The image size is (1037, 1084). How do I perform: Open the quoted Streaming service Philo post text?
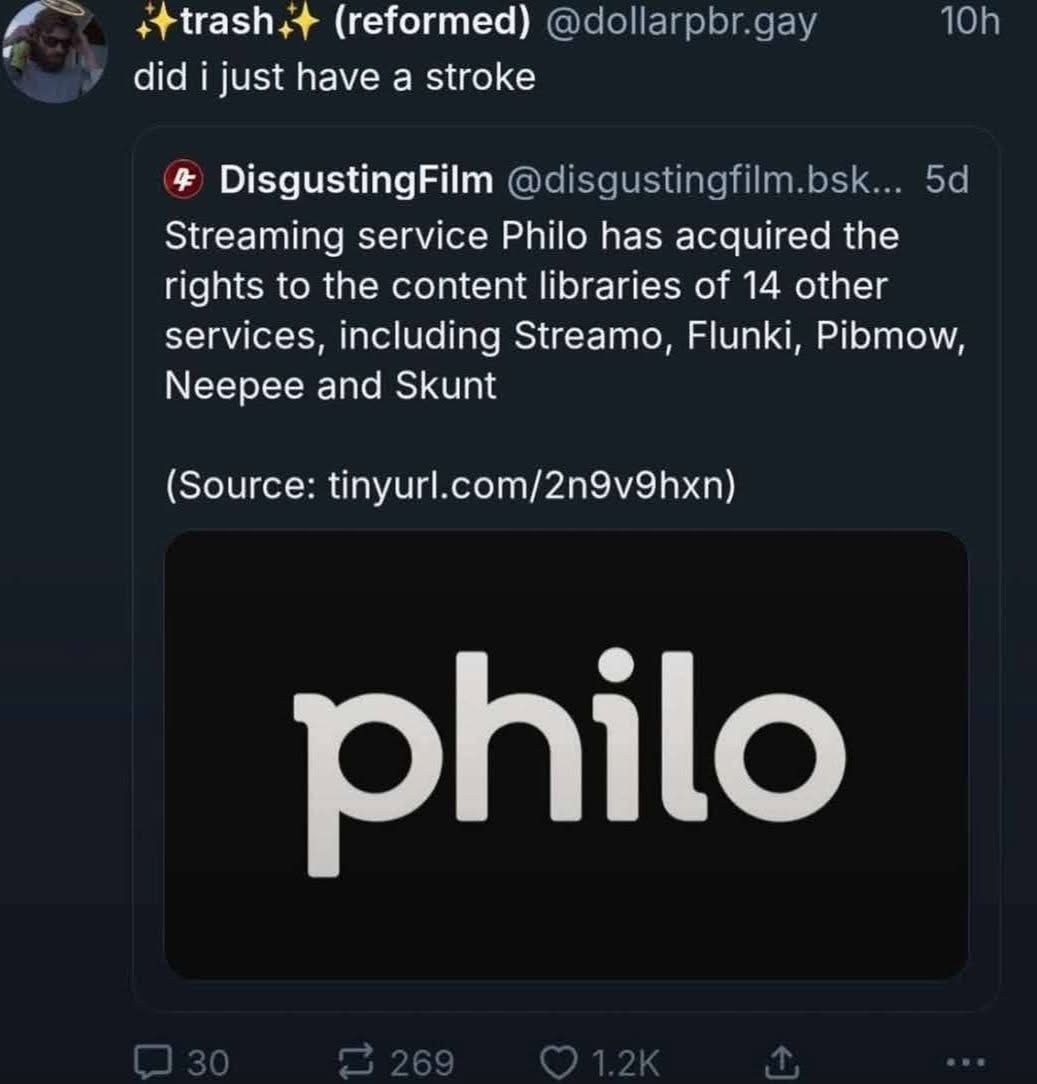coord(566,310)
